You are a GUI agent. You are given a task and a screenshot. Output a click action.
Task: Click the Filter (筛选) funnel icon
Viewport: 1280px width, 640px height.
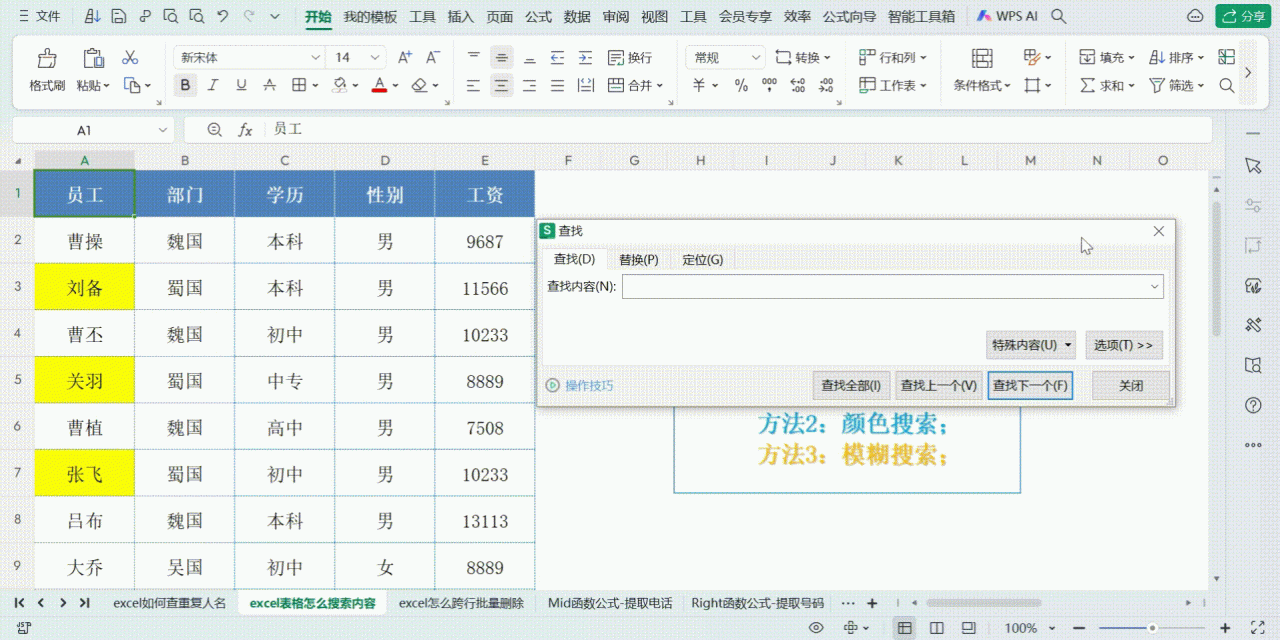pos(1157,86)
